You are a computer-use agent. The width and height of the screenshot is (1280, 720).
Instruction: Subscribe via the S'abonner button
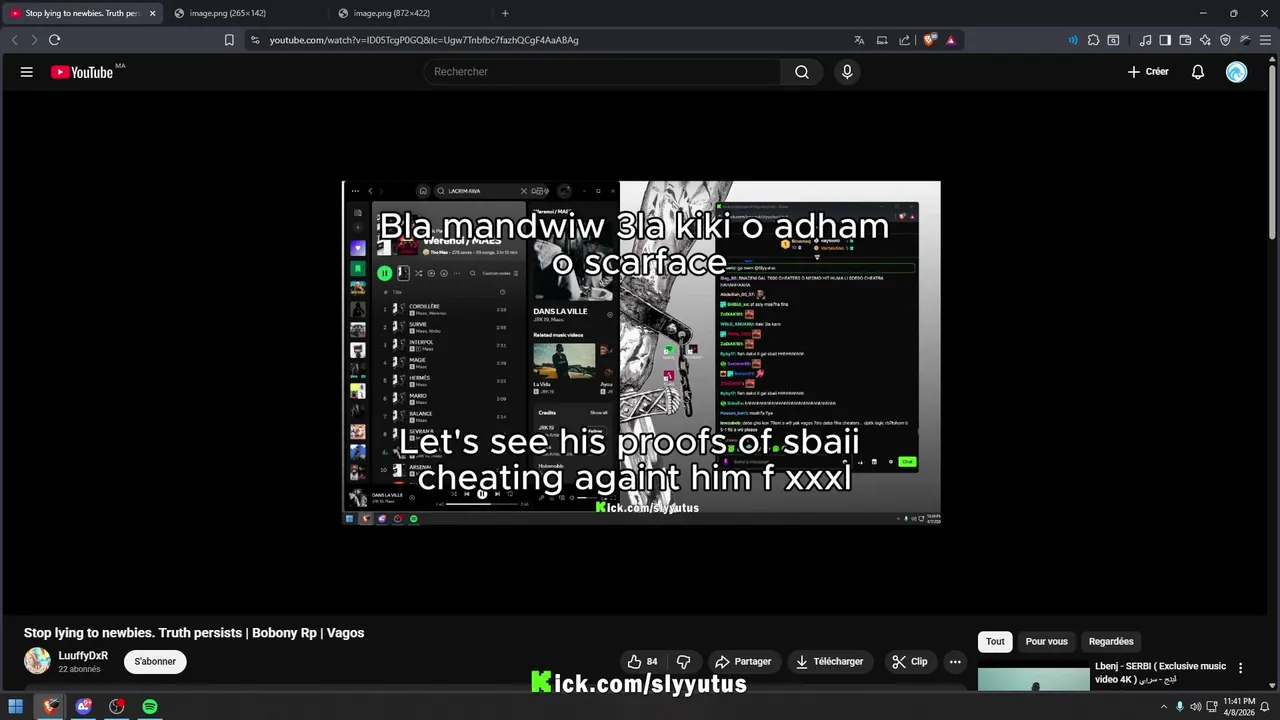click(x=155, y=661)
